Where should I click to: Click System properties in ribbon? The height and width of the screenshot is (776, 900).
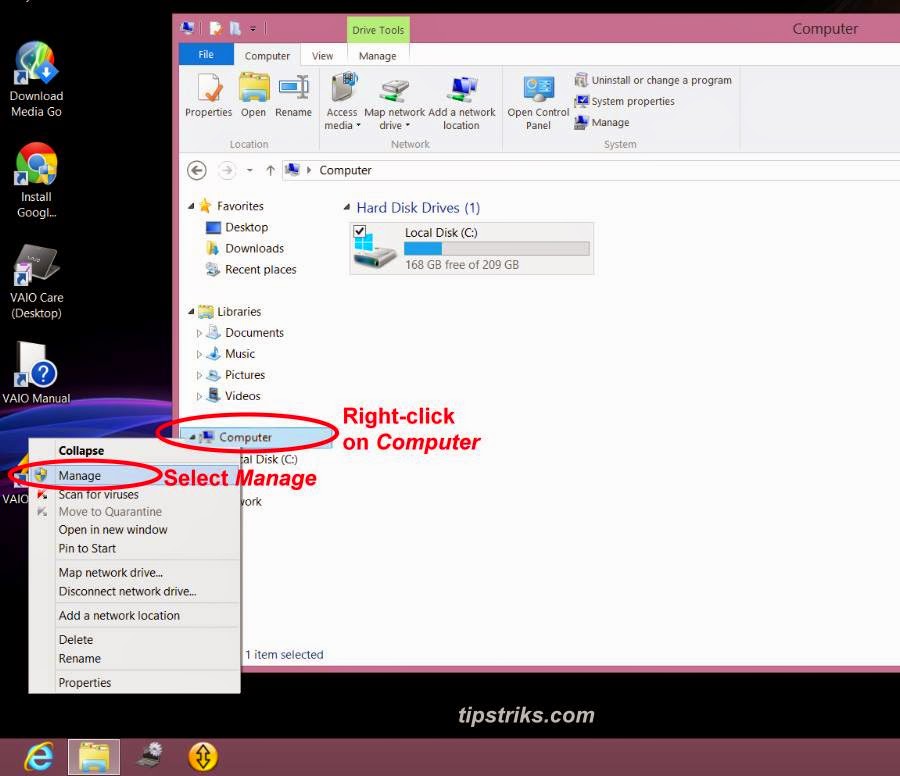tap(624, 101)
